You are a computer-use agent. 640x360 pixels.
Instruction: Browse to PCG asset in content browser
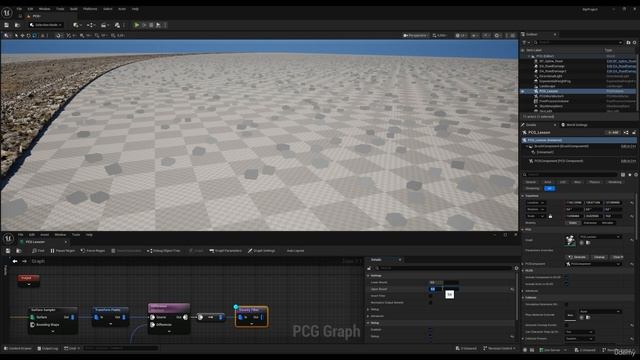point(18,251)
